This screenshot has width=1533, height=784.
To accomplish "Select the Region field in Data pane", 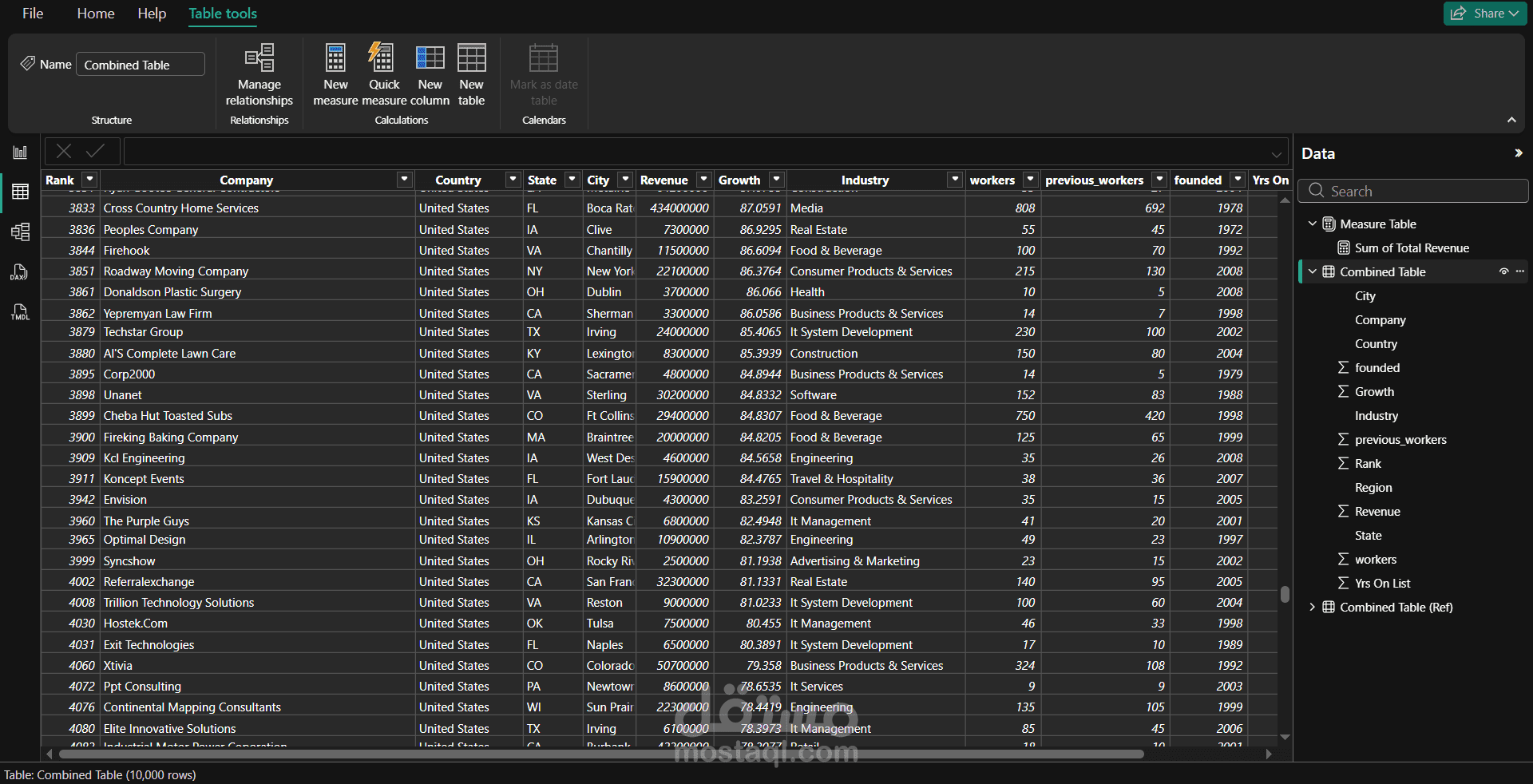I will [x=1373, y=488].
